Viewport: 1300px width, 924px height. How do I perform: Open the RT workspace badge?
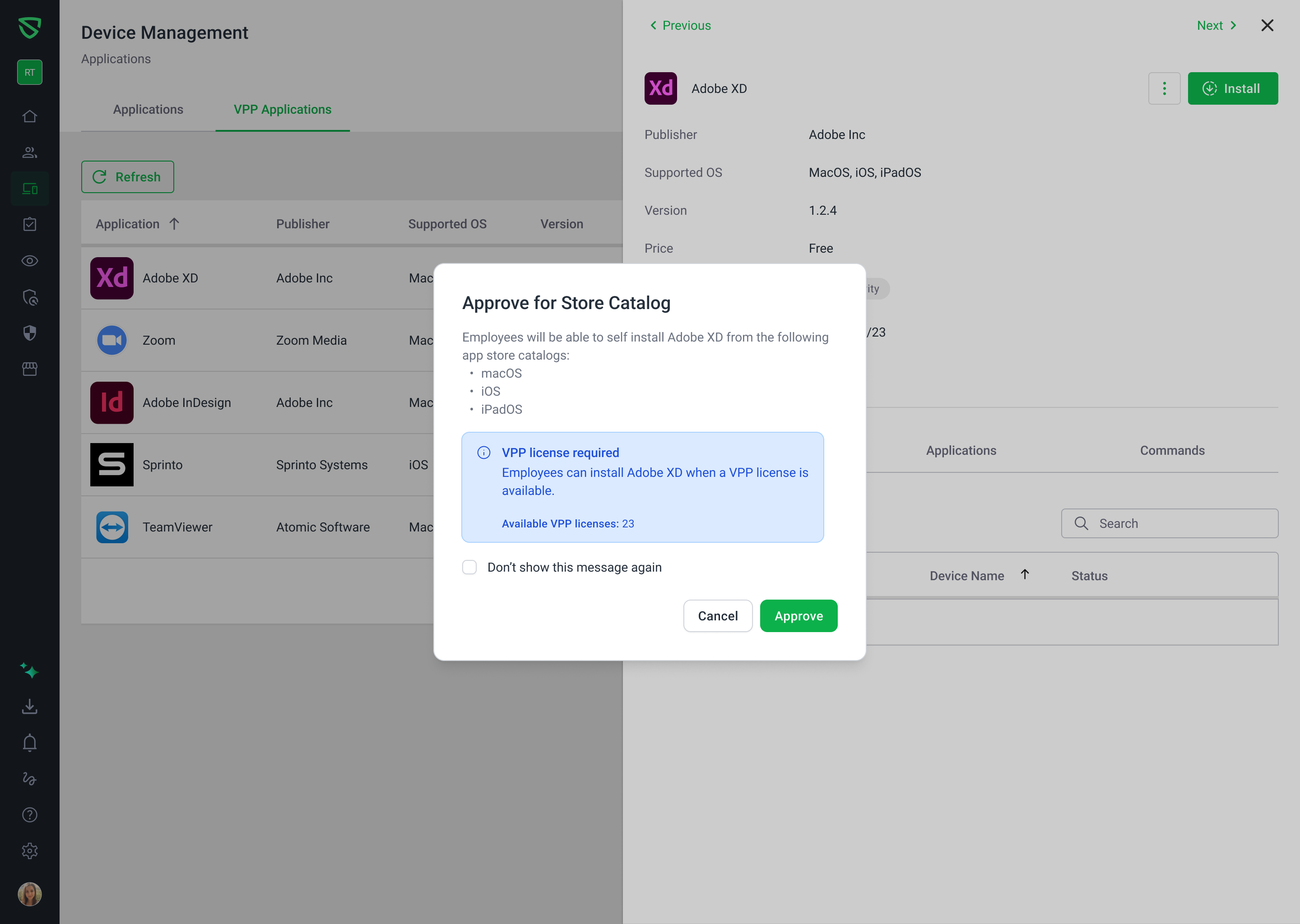pyautogui.click(x=30, y=72)
